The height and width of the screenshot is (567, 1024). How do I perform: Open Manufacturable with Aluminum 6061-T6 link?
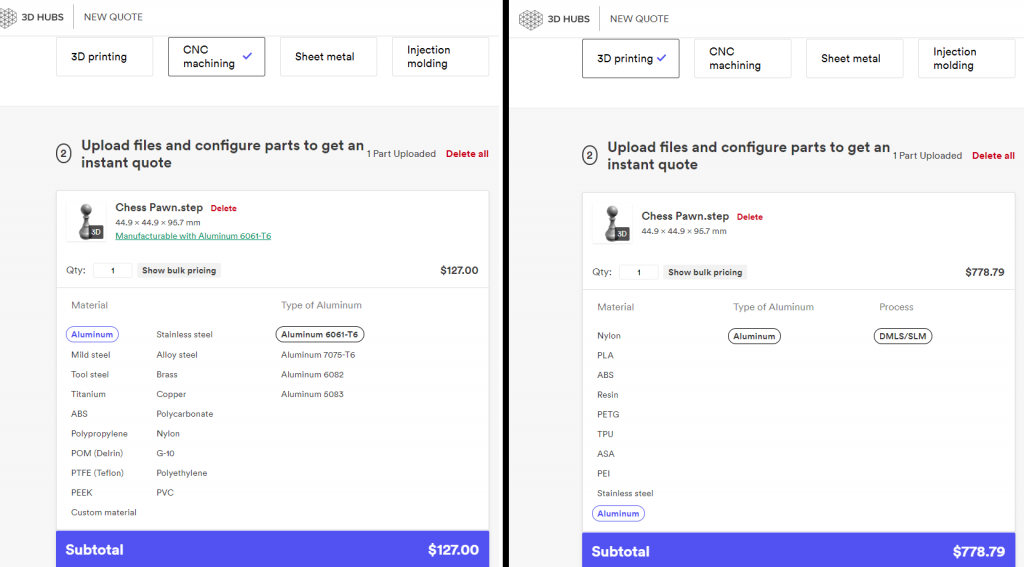click(x=193, y=236)
